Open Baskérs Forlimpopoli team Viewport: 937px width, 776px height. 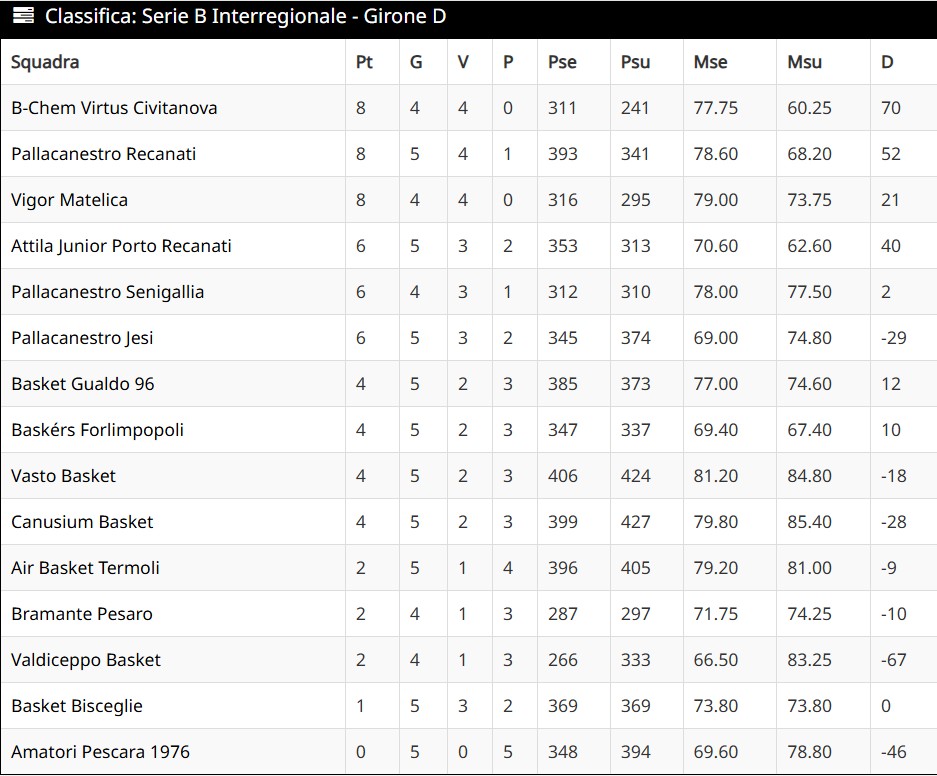coord(98,430)
